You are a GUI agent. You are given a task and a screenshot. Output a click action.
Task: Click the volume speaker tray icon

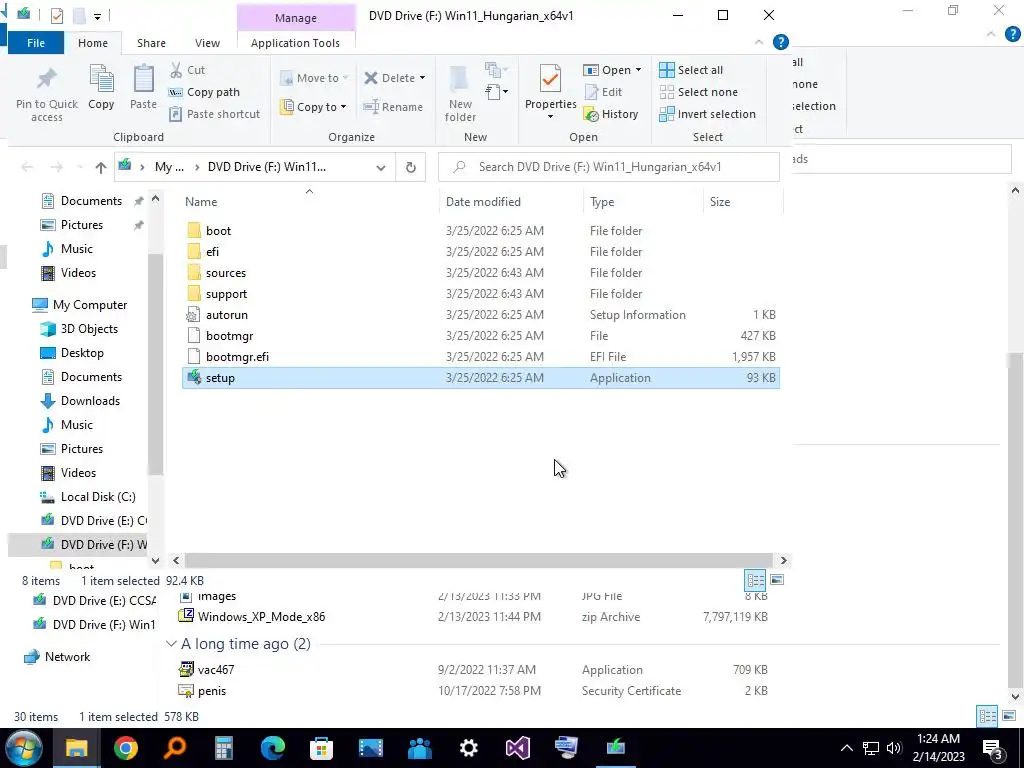click(894, 748)
